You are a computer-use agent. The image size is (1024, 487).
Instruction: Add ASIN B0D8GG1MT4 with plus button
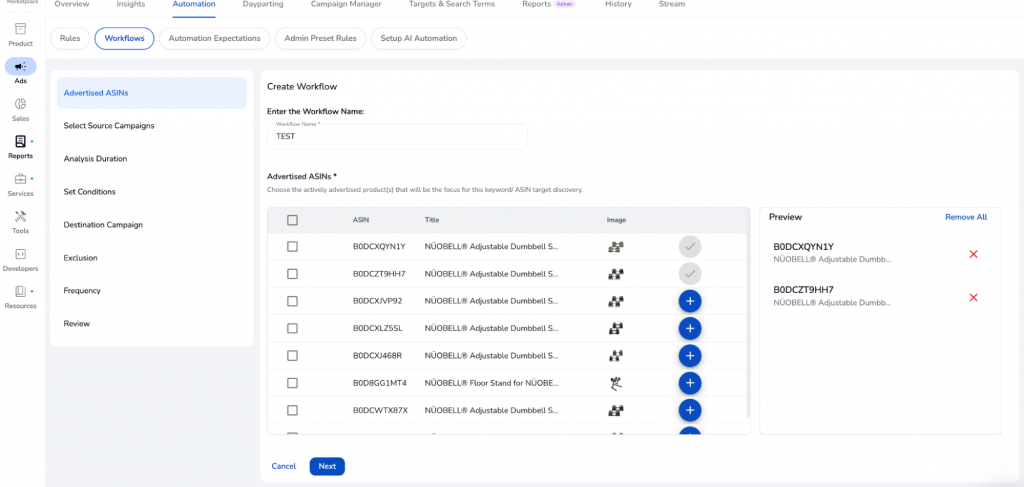690,383
